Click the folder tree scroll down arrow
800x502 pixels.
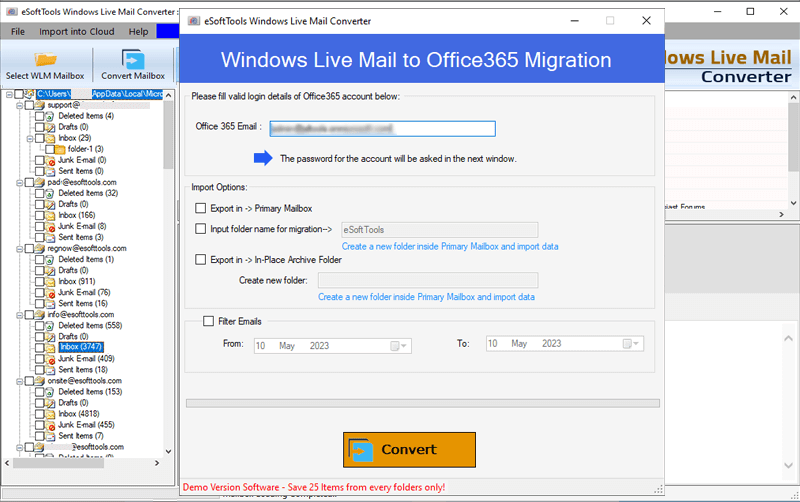pyautogui.click(x=168, y=451)
